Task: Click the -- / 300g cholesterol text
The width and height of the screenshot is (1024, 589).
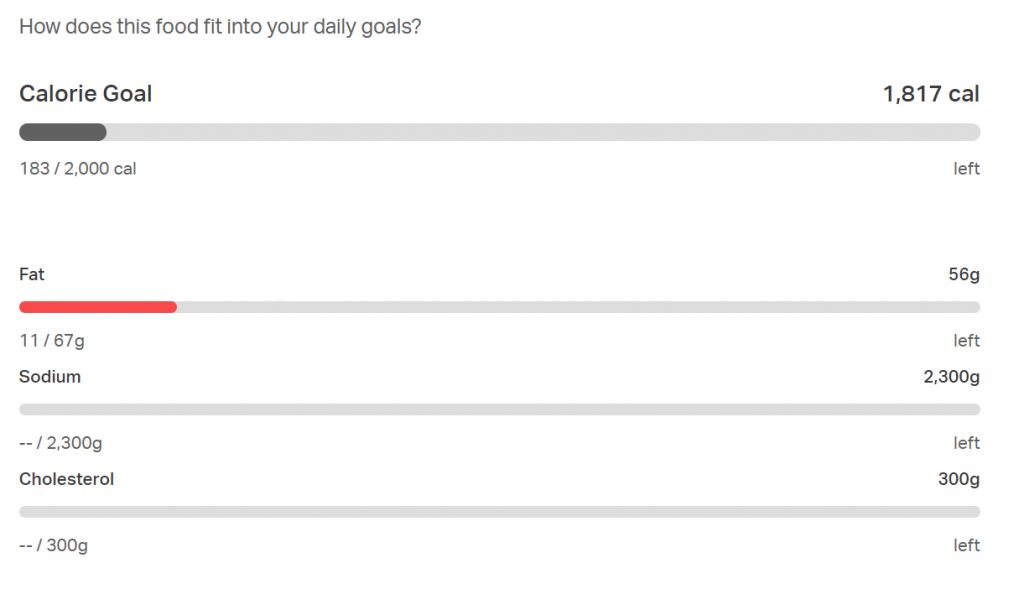Action: coord(54,545)
